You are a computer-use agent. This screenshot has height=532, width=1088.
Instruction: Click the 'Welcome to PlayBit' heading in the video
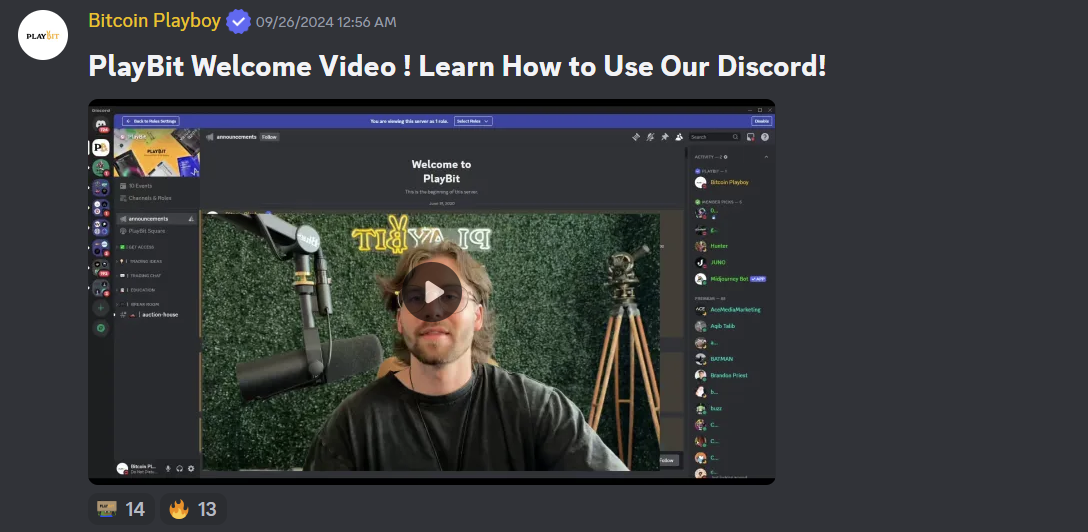[441, 171]
